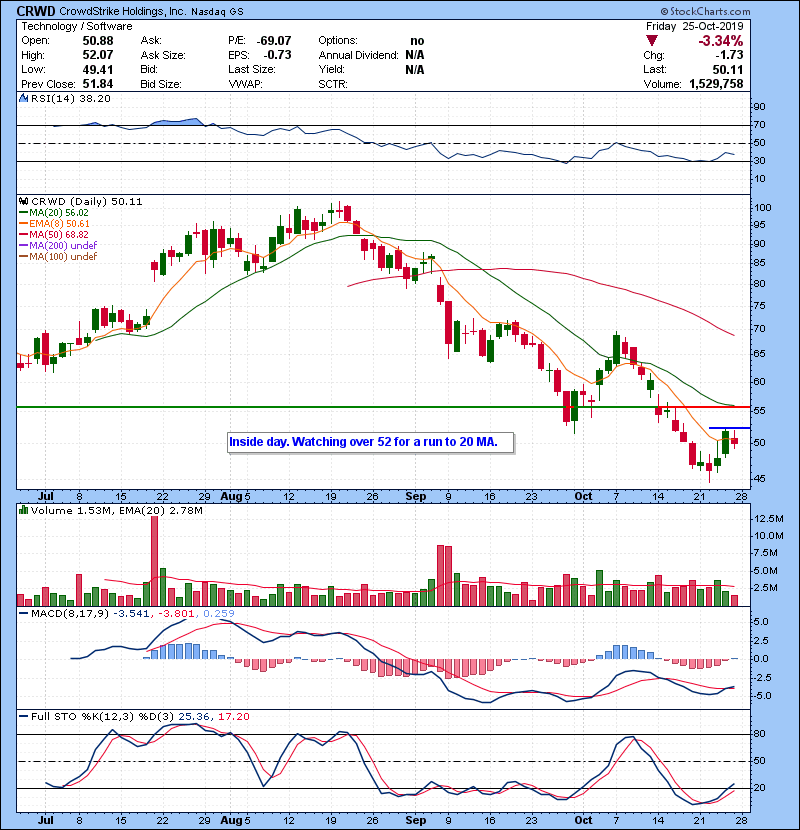Screen dimensions: 800x830
Task: Click the P/E value -69.07
Action: pos(274,41)
